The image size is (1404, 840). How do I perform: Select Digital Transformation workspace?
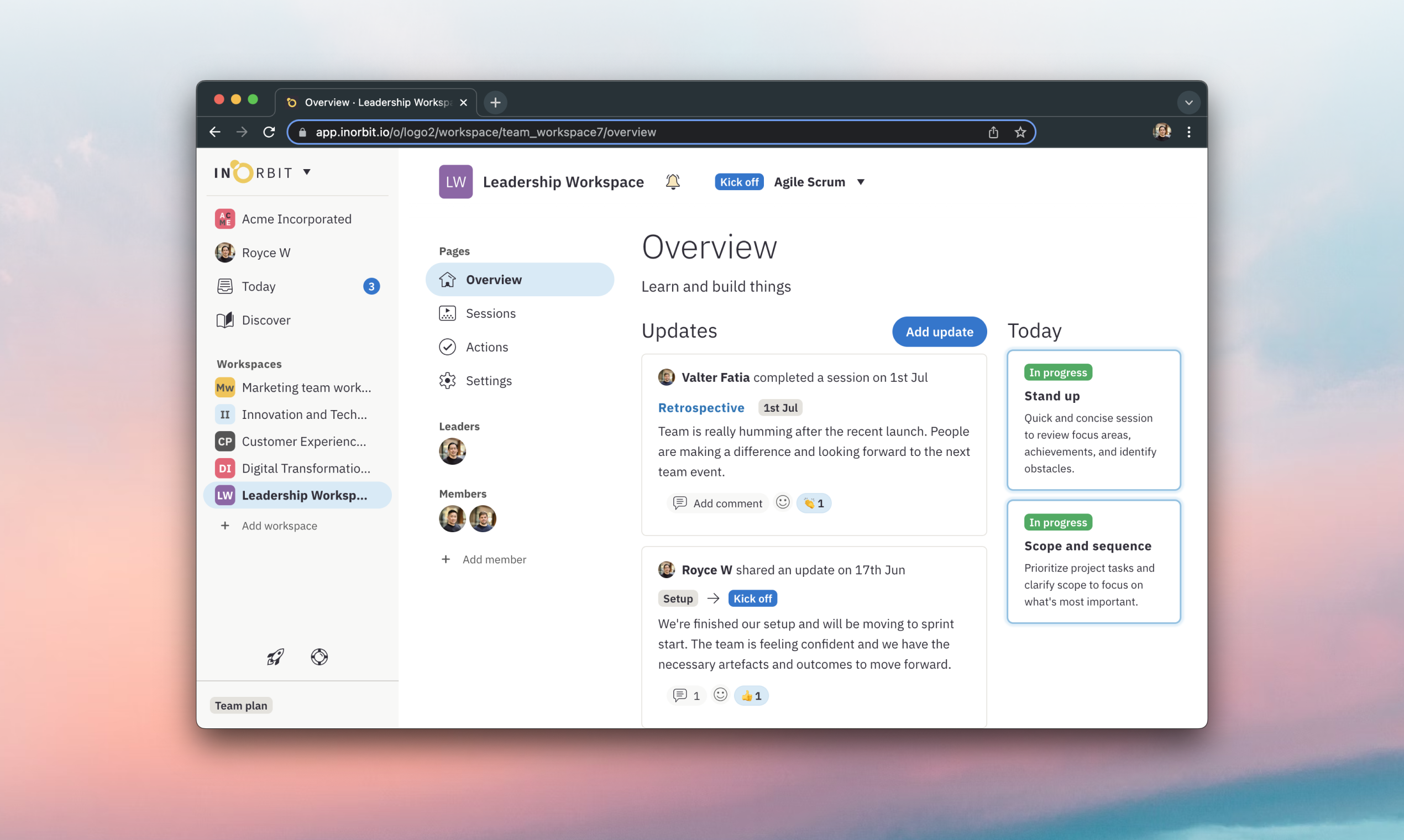click(297, 469)
